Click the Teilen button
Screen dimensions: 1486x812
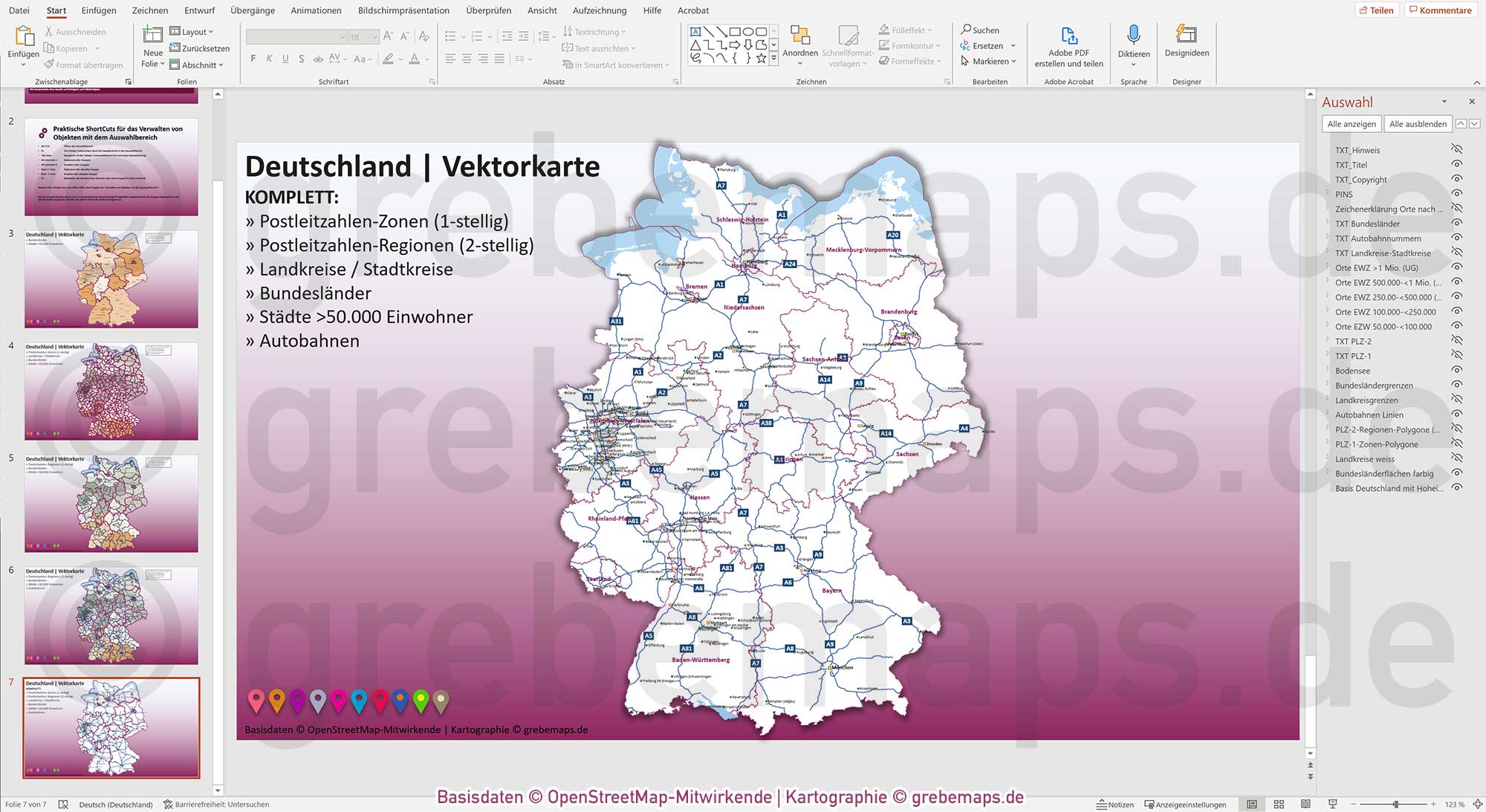click(x=1378, y=10)
